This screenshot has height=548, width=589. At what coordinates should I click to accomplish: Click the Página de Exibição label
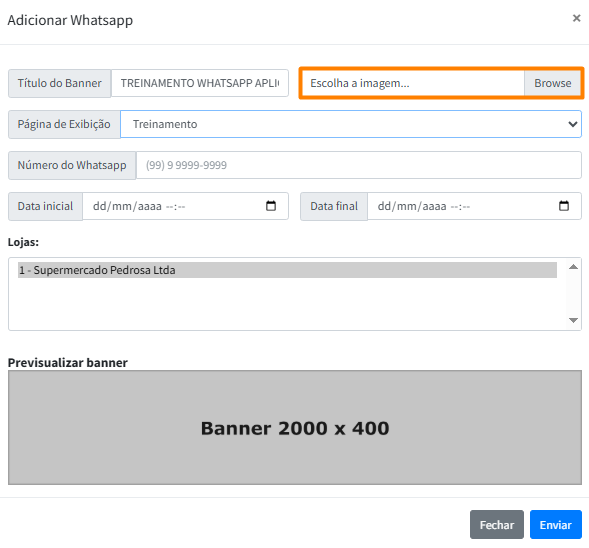(x=64, y=124)
